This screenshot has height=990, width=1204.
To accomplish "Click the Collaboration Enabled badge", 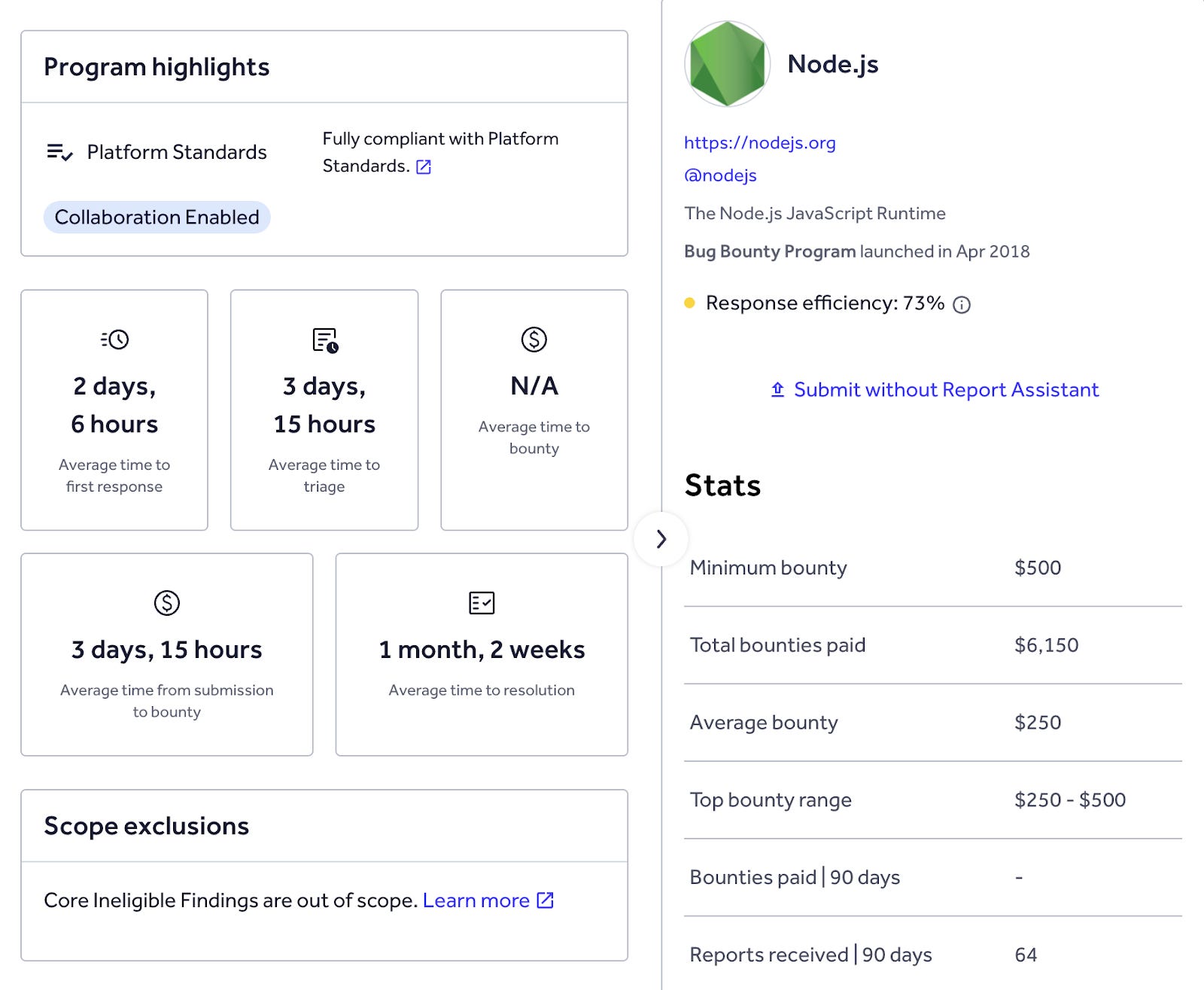I will [x=157, y=217].
